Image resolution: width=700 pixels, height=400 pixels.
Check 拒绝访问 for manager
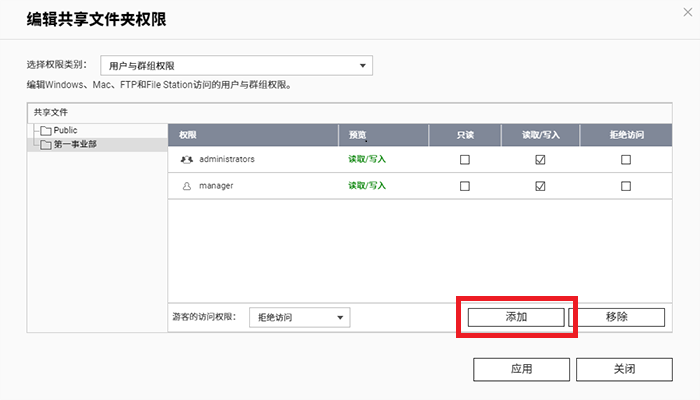tap(626, 186)
